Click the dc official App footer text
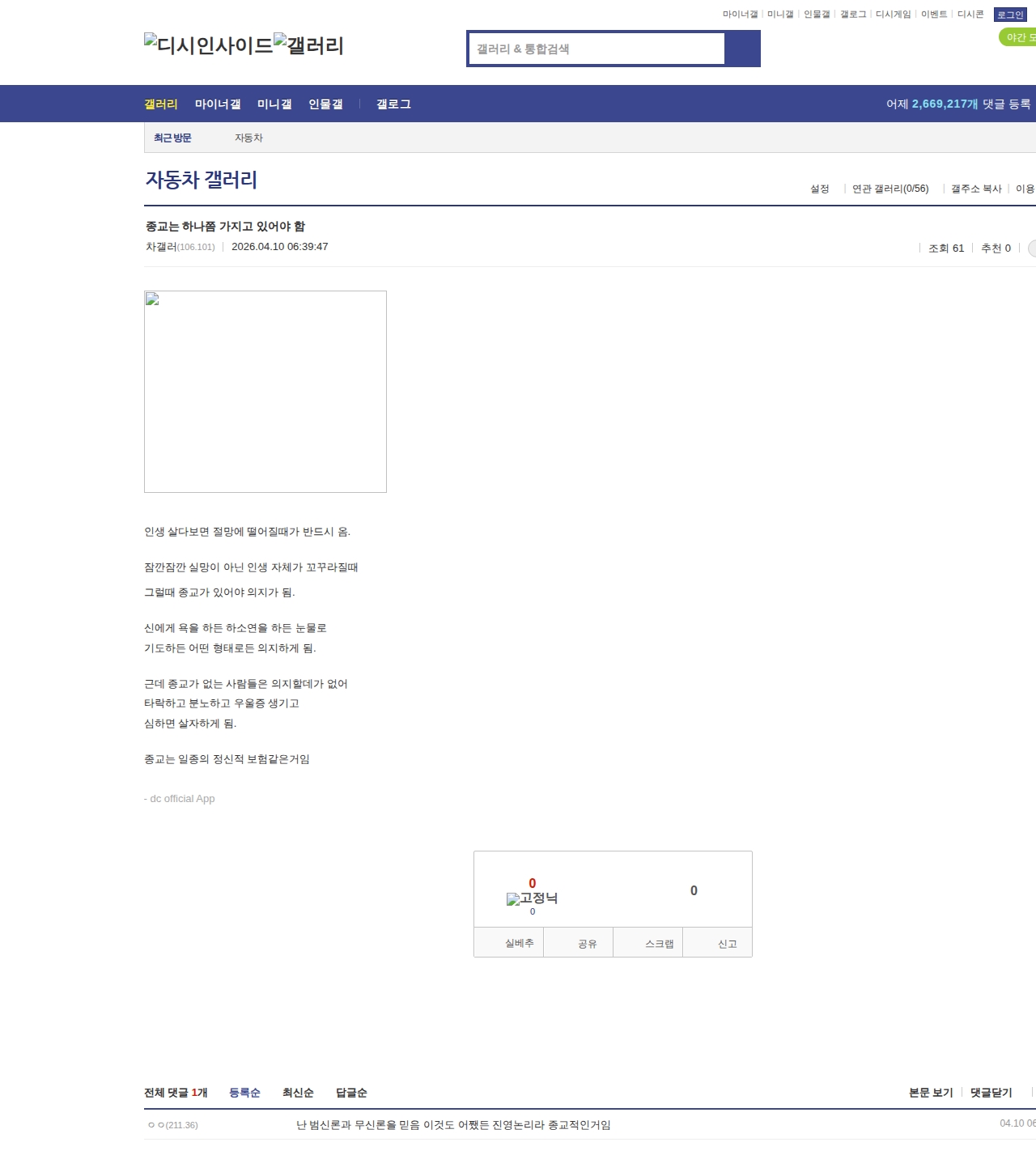1036x1155 pixels. click(x=180, y=799)
